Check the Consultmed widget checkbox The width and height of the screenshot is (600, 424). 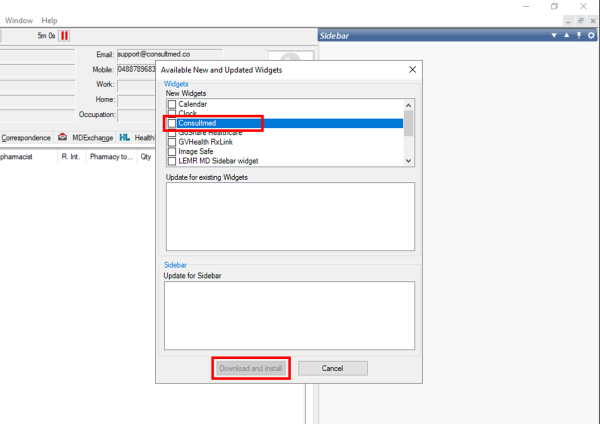(172, 123)
